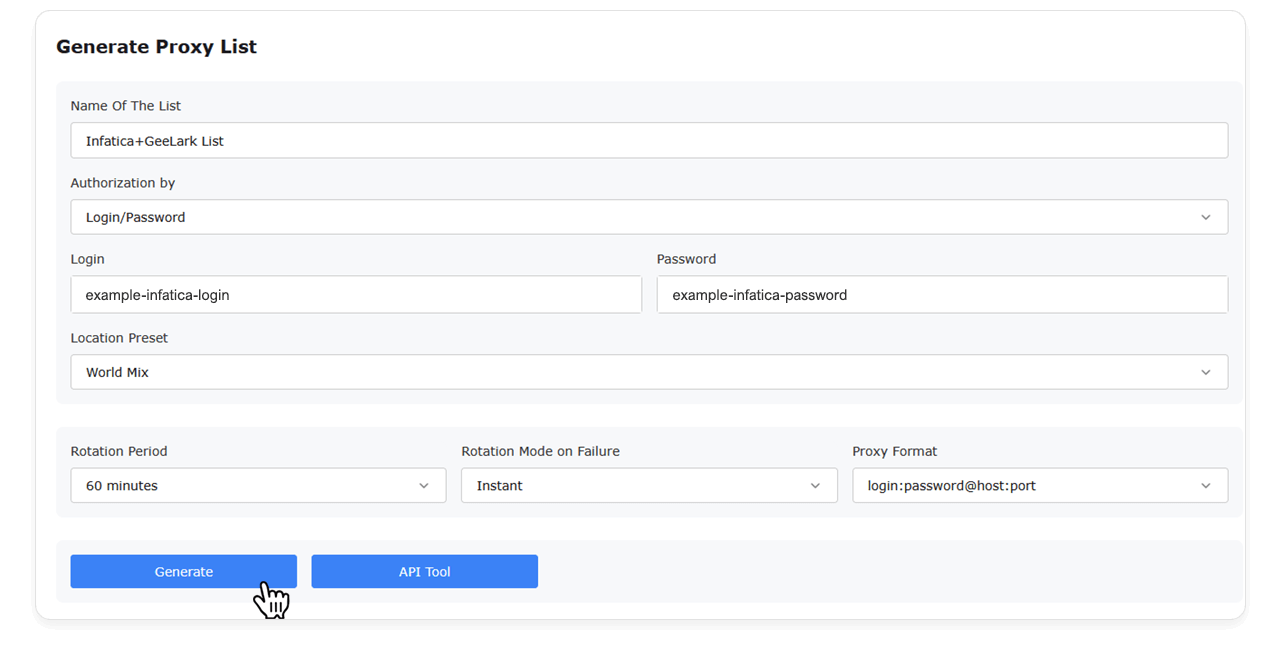Screen dimensions: 1280x650
Task: Click the chevron on Proxy Format field
Action: tap(1206, 485)
